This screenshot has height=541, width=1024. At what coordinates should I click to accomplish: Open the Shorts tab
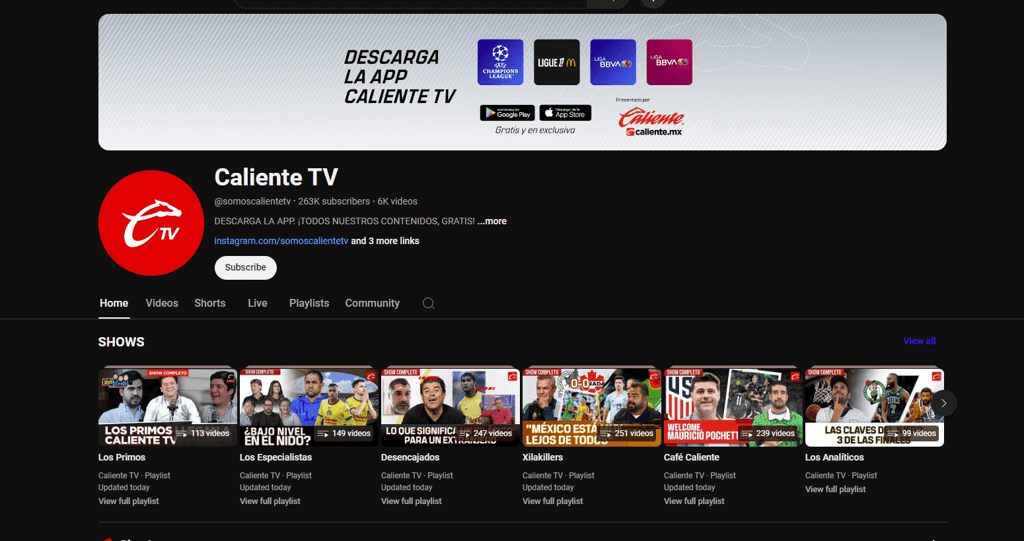(x=210, y=303)
